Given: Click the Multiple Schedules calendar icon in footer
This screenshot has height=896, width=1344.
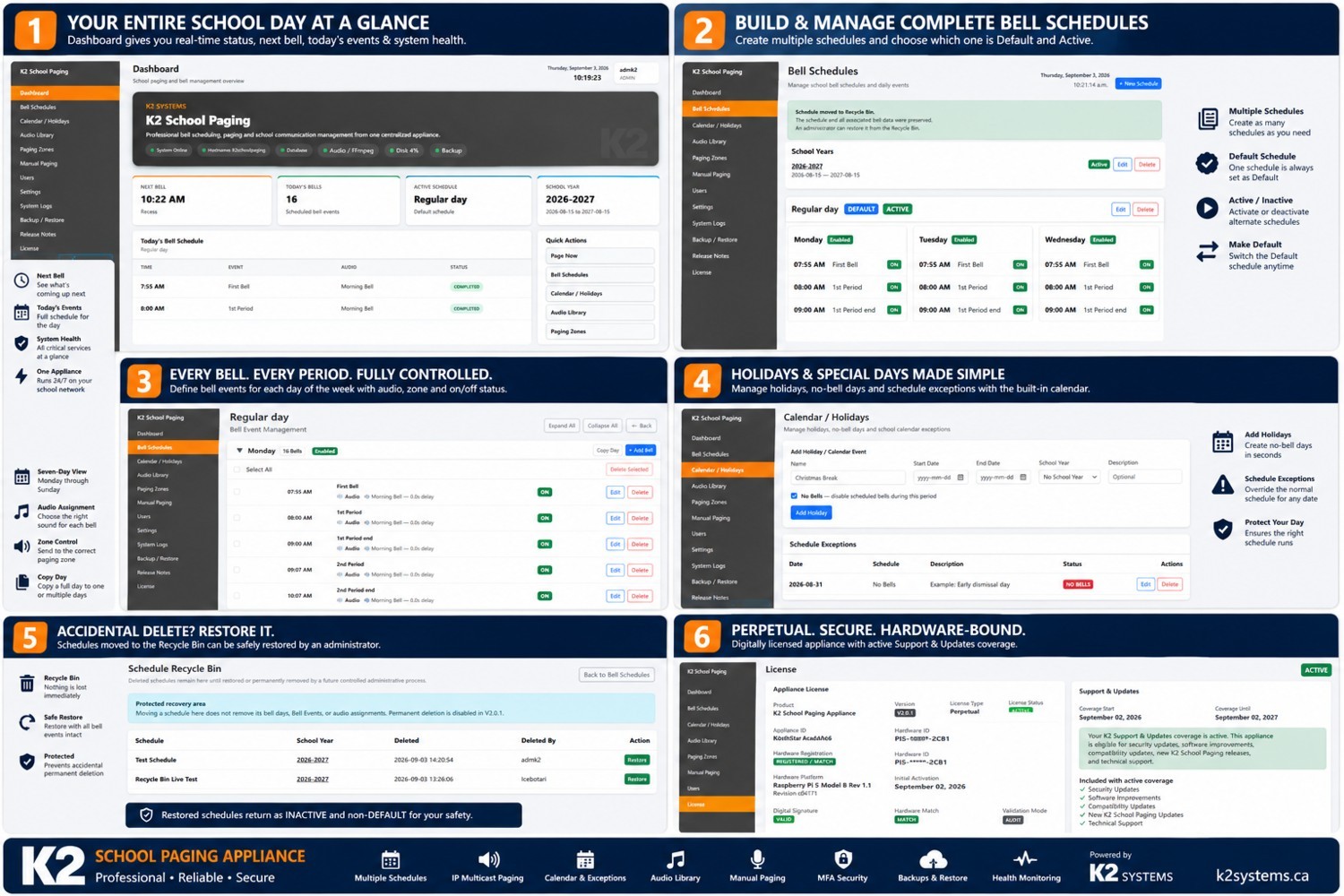Looking at the screenshot, I should pyautogui.click(x=391, y=860).
